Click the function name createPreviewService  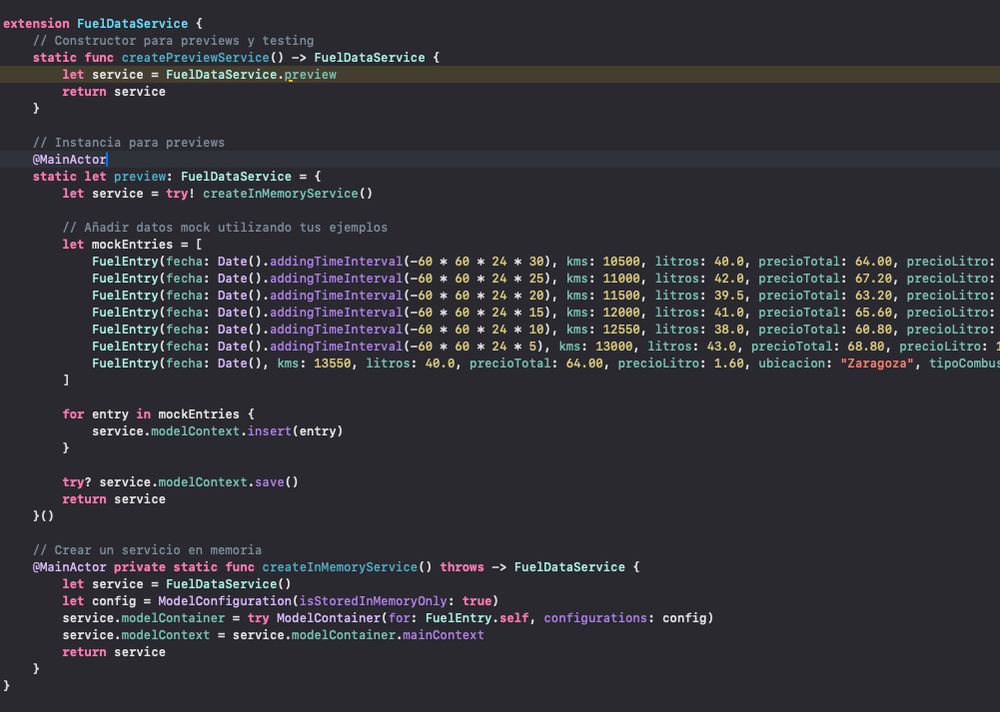coord(195,57)
